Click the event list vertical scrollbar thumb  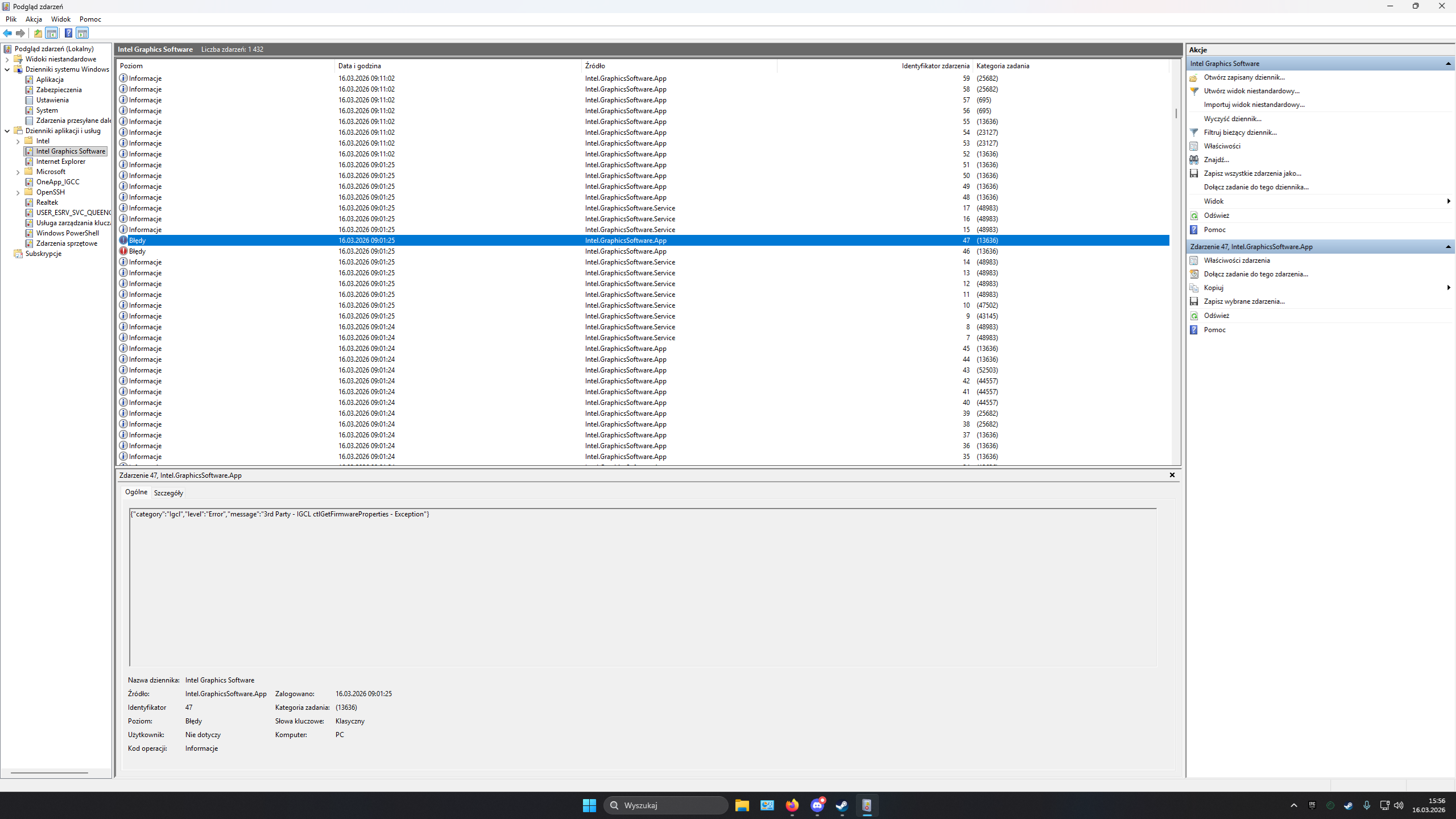(x=1176, y=113)
